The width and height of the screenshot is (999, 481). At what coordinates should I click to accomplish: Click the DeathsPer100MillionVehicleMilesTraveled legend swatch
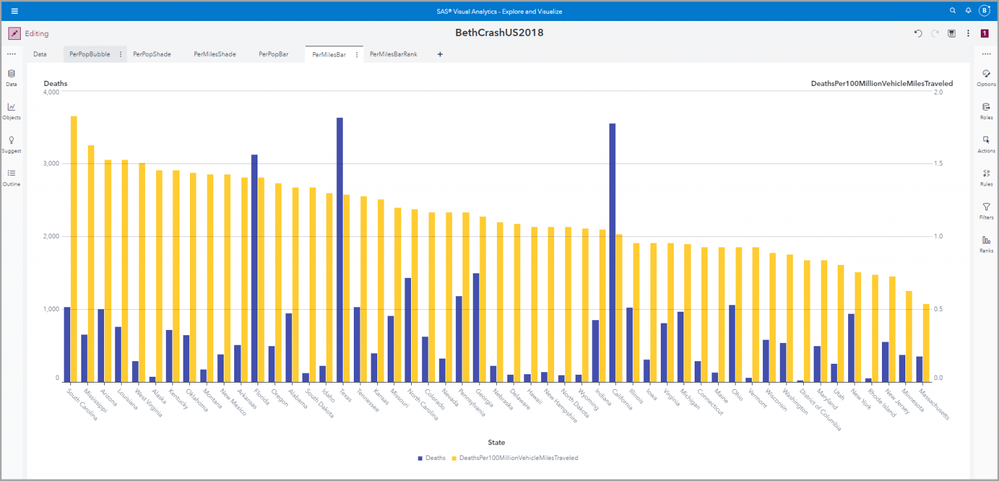454,458
